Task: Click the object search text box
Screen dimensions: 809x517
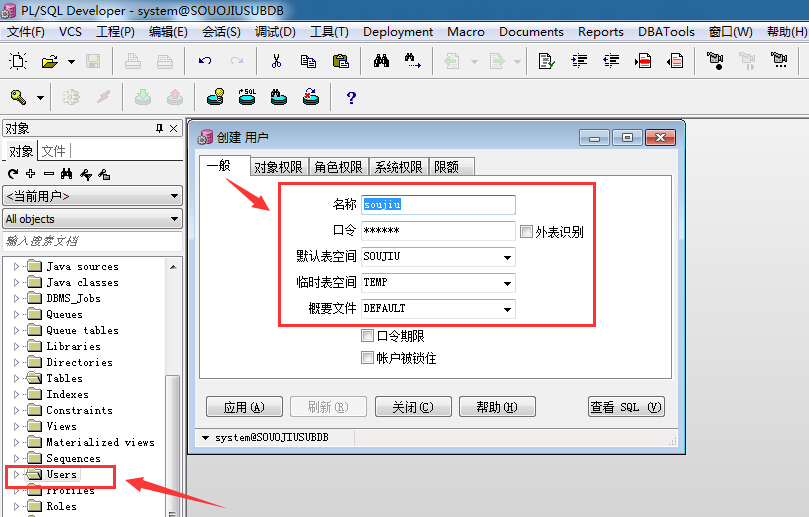Action: [x=92, y=241]
